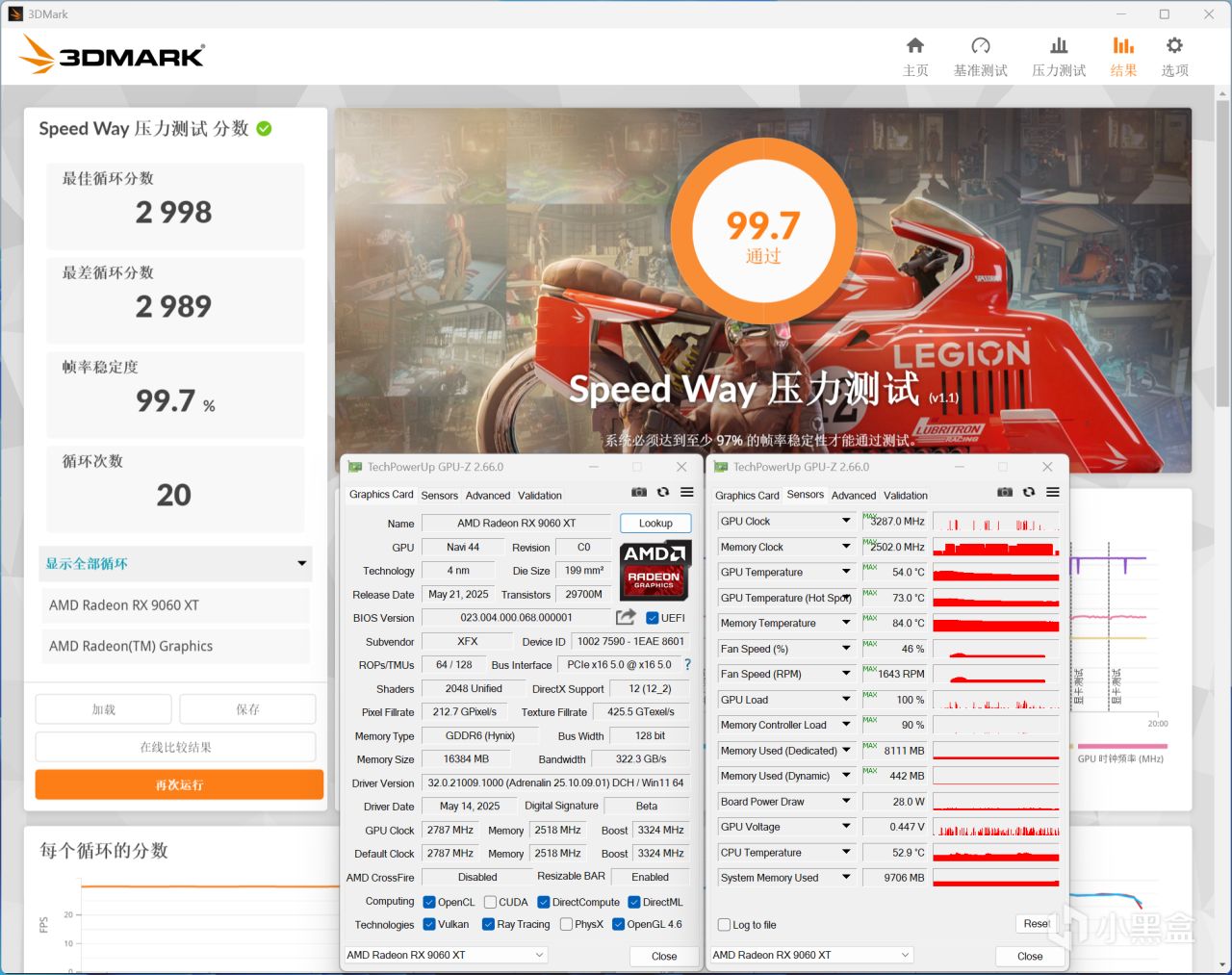Image resolution: width=1232 pixels, height=975 pixels.
Task: Click the GPU-Z Name field
Action: coord(517,524)
